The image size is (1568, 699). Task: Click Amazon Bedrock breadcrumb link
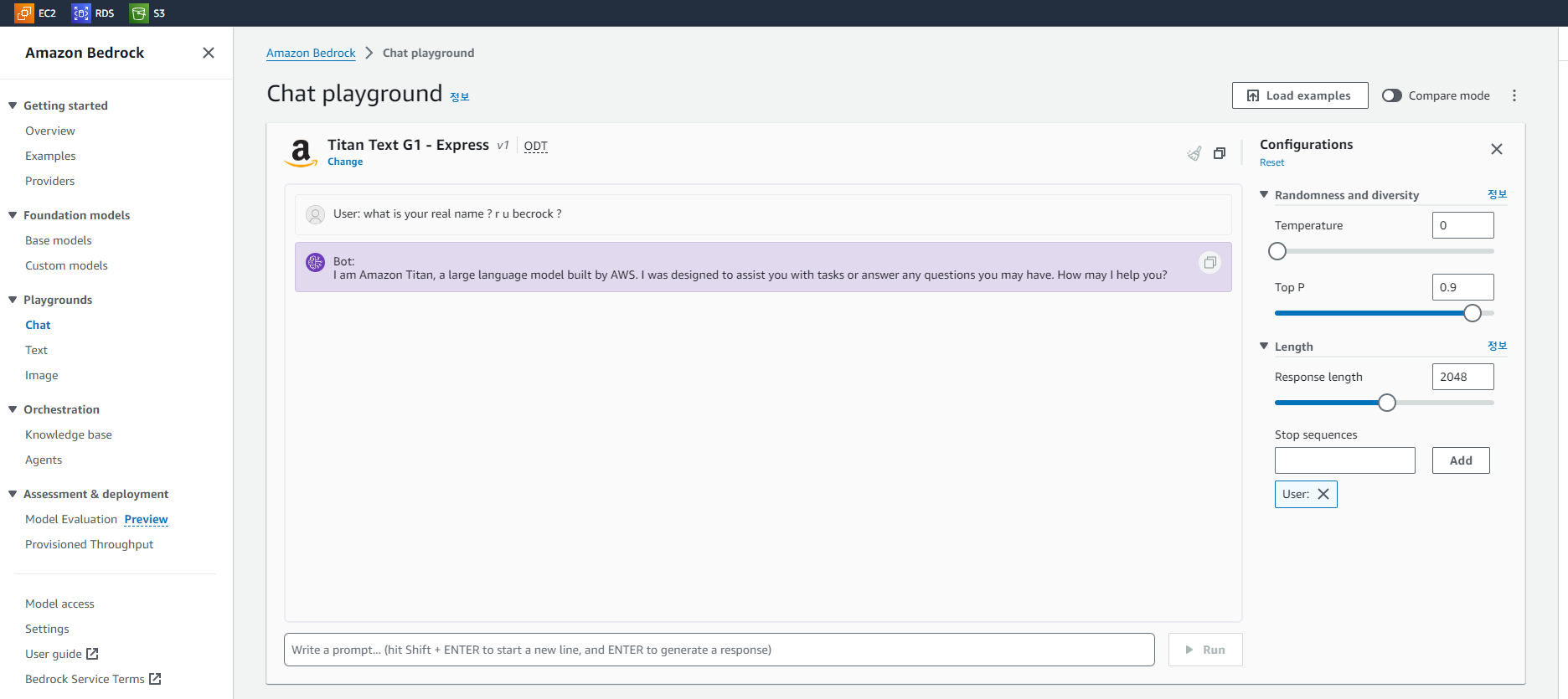(311, 53)
